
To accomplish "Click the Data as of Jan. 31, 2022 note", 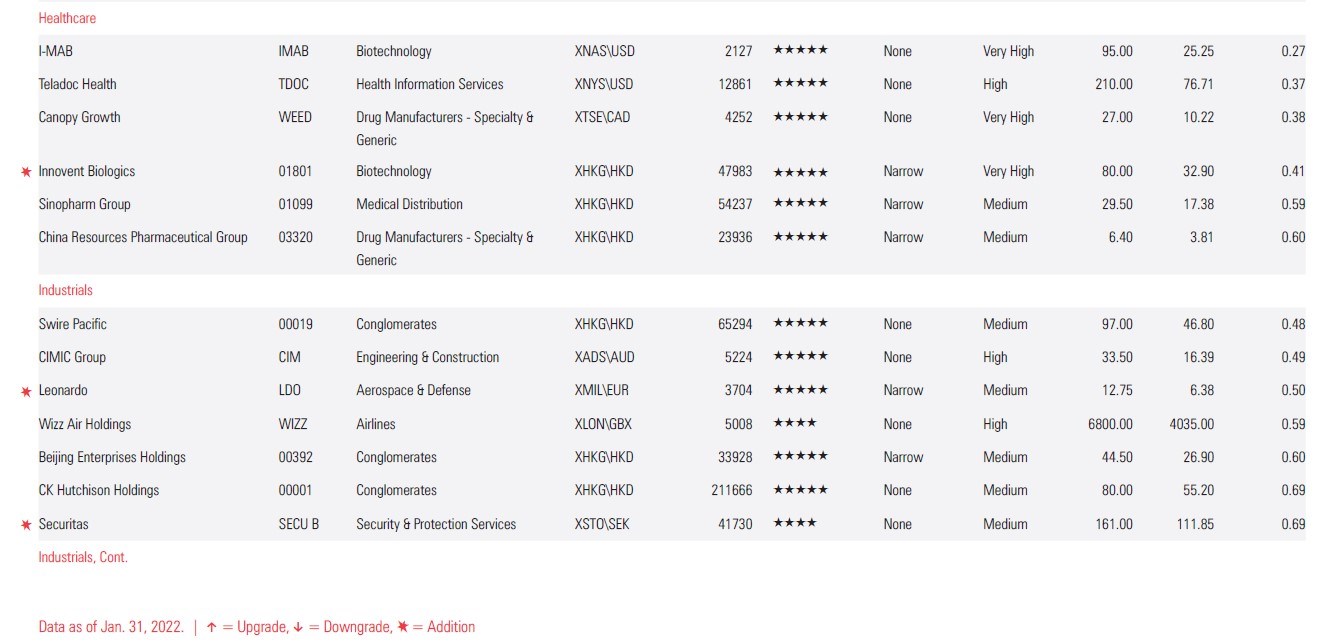I will 111,627.
